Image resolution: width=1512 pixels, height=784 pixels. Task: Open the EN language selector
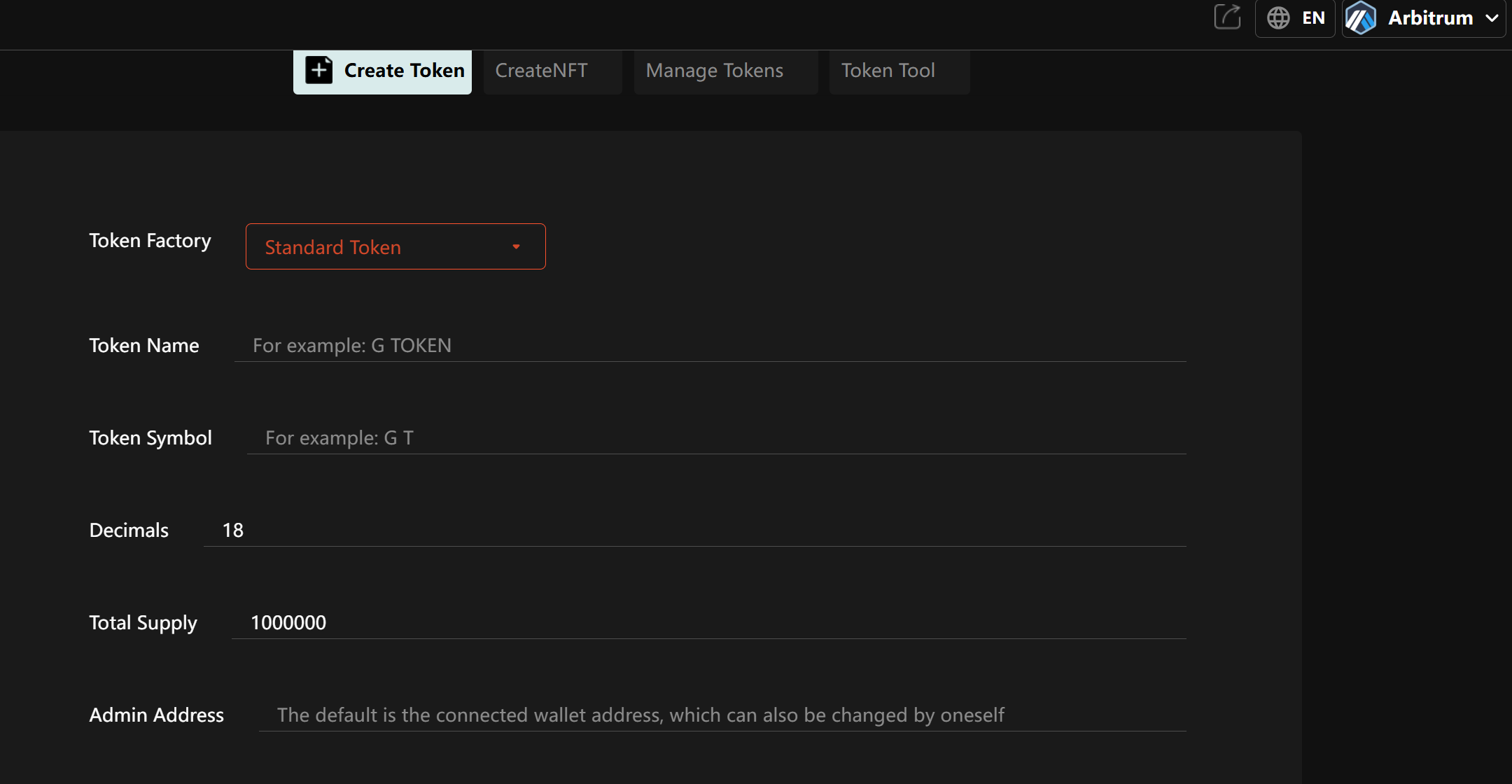coord(1313,17)
